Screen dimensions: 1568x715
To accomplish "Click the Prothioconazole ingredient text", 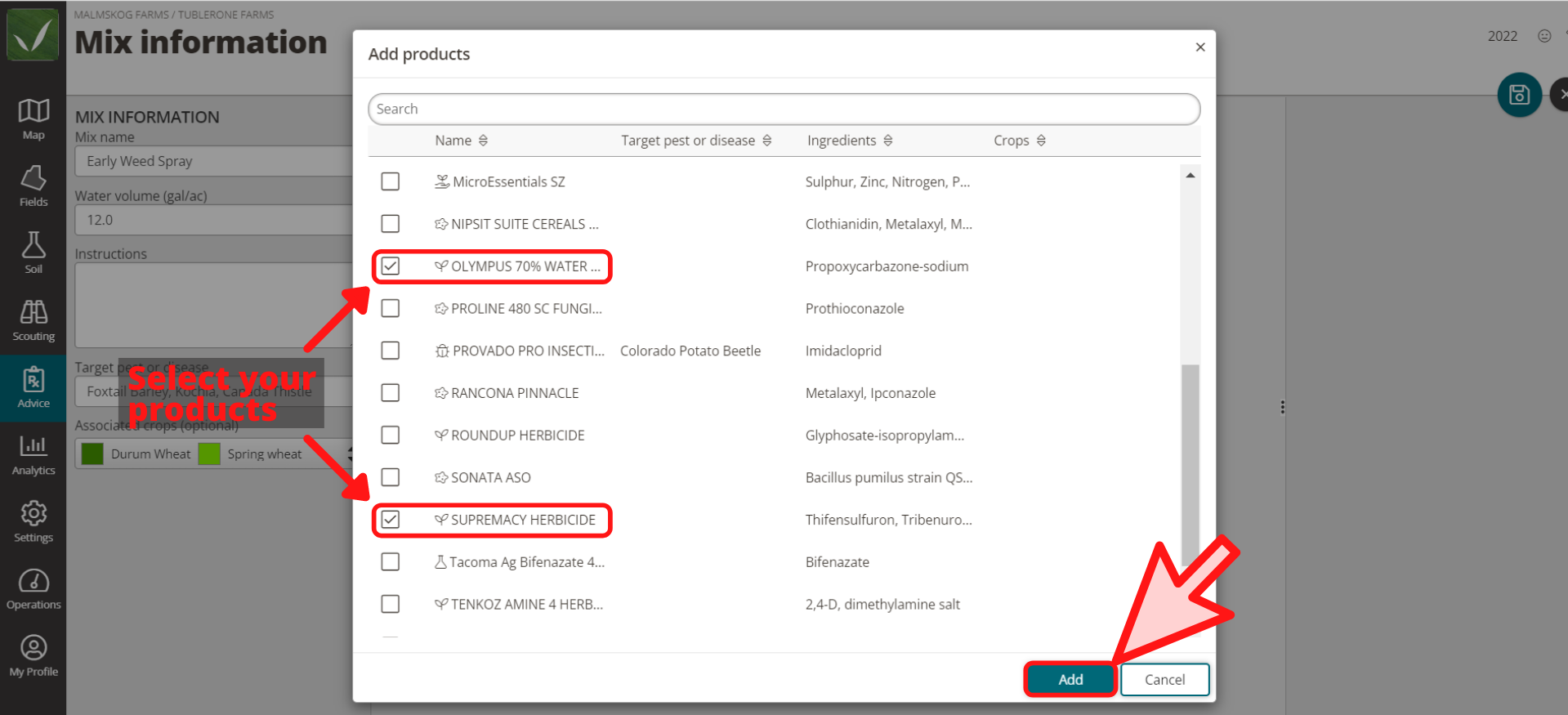I will 855,309.
